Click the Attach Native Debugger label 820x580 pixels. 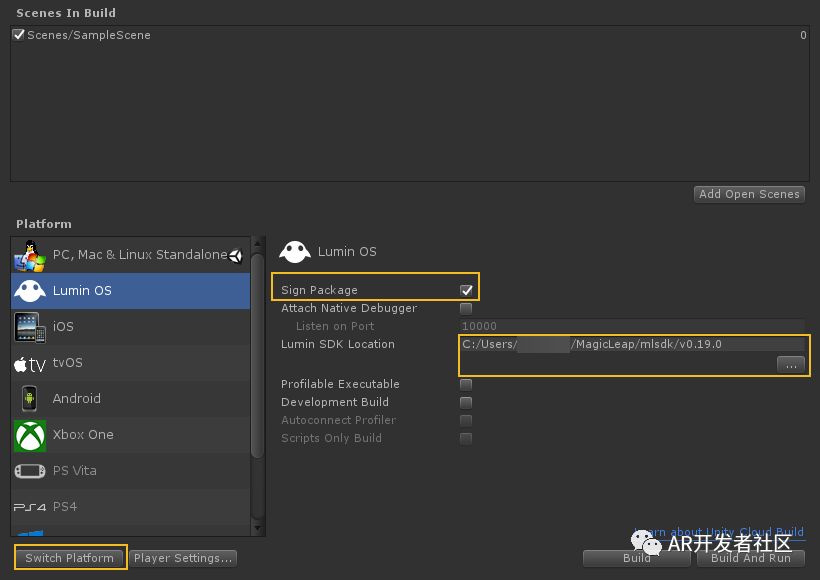(x=349, y=308)
